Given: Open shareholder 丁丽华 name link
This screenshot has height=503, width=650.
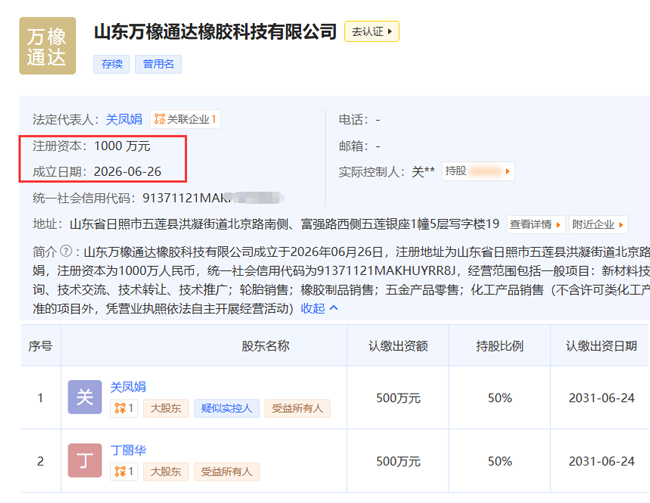Looking at the screenshot, I should point(128,450).
